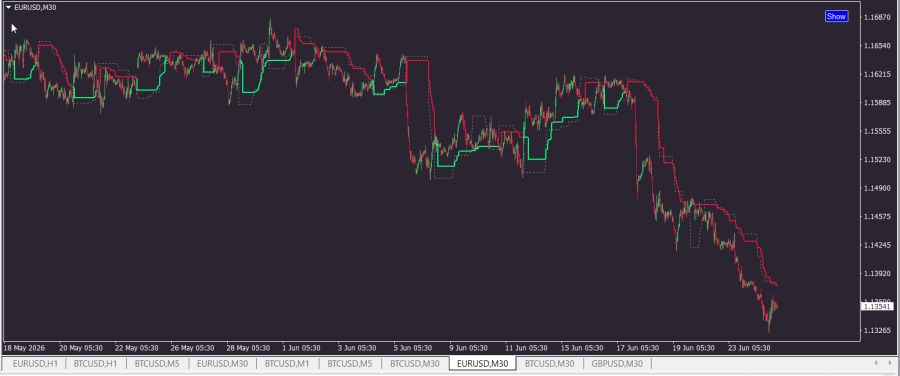Select the BTCUSD,M1 chart tab
900x376 pixels.
[x=288, y=363]
